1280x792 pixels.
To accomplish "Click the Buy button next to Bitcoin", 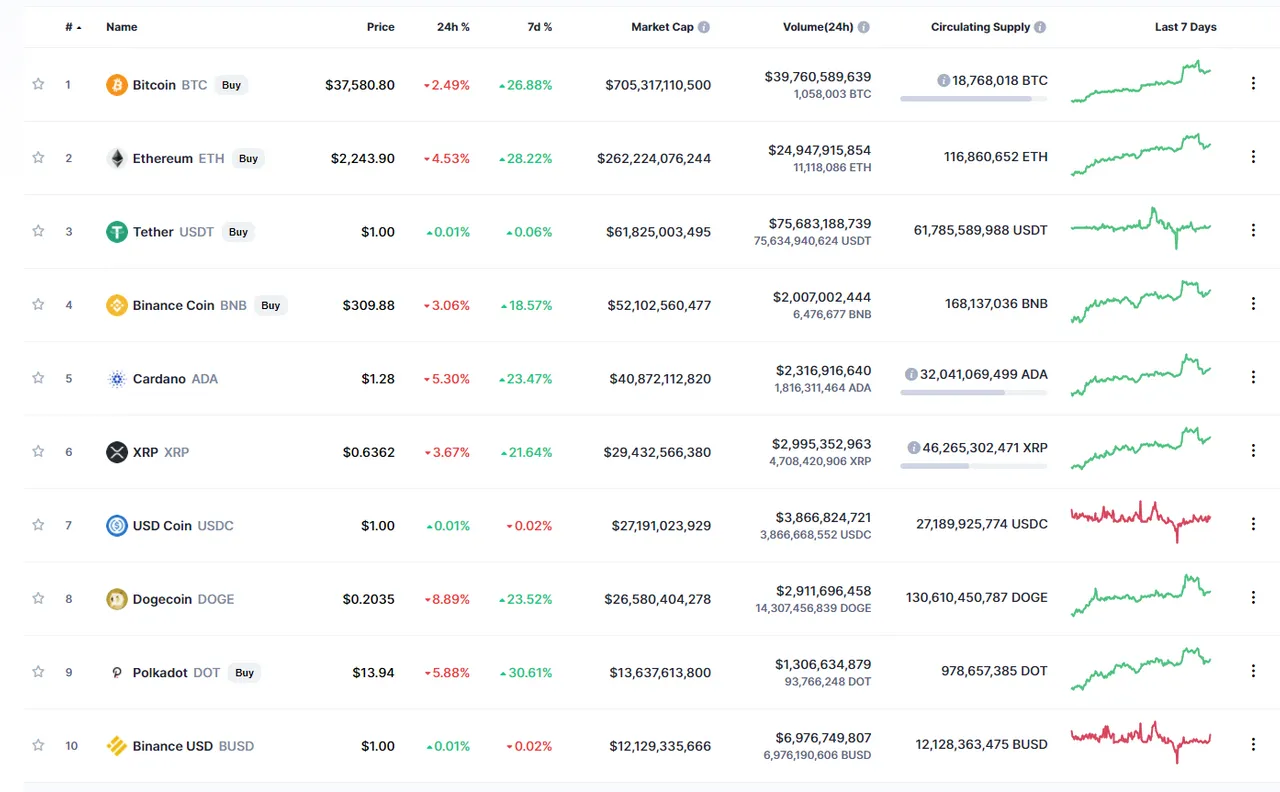I will pyautogui.click(x=231, y=85).
